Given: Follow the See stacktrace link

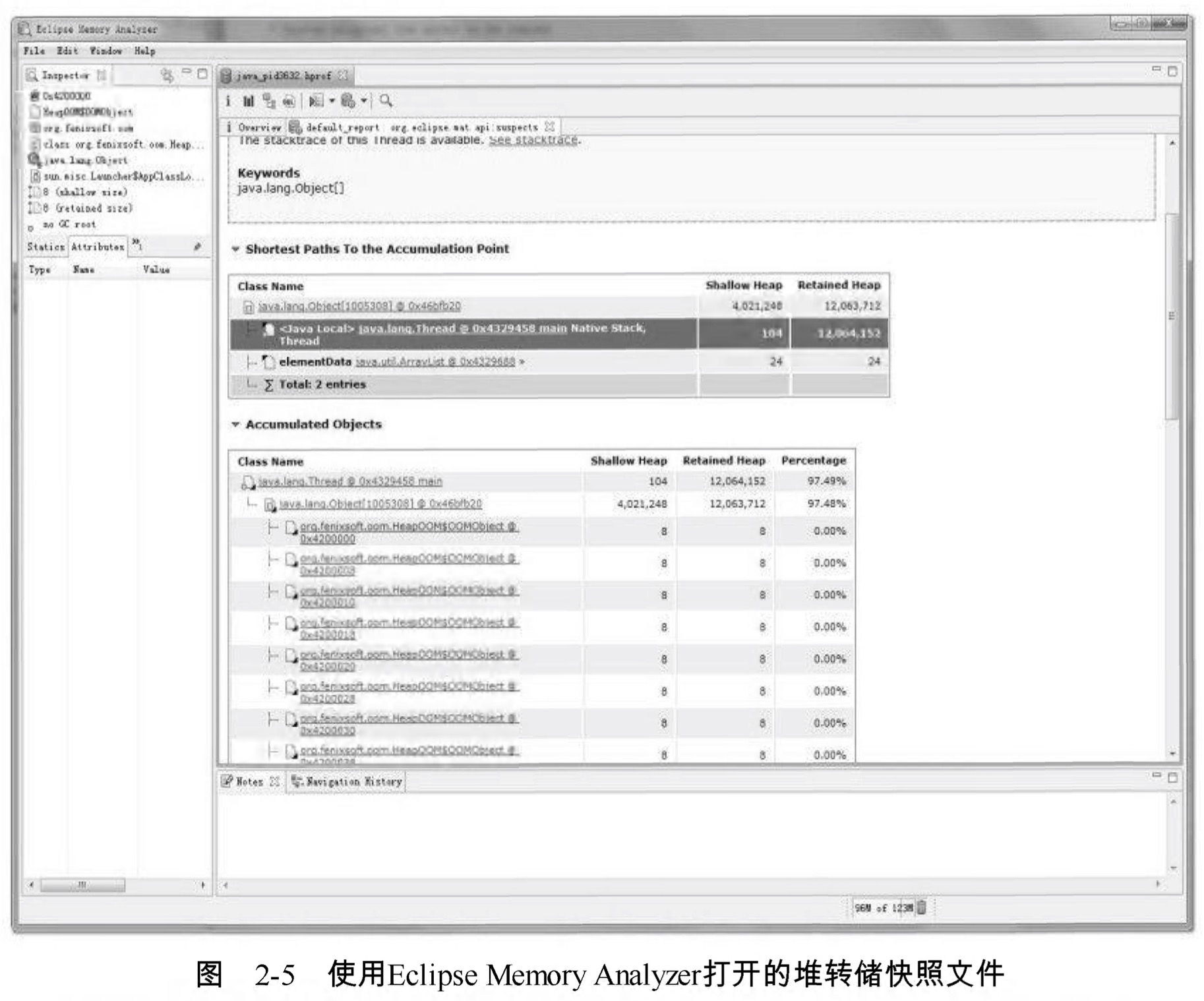Looking at the screenshot, I should [x=533, y=140].
